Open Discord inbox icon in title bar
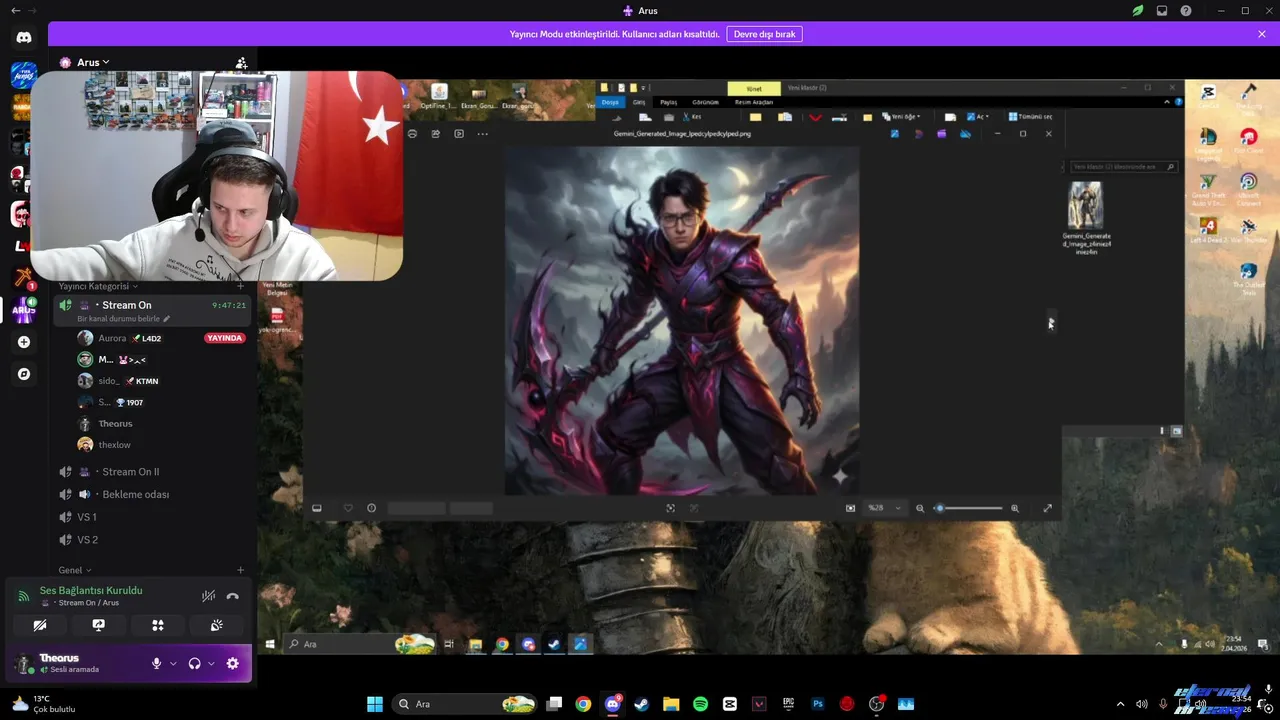Screen dimensions: 1280x720 (x=1162, y=11)
